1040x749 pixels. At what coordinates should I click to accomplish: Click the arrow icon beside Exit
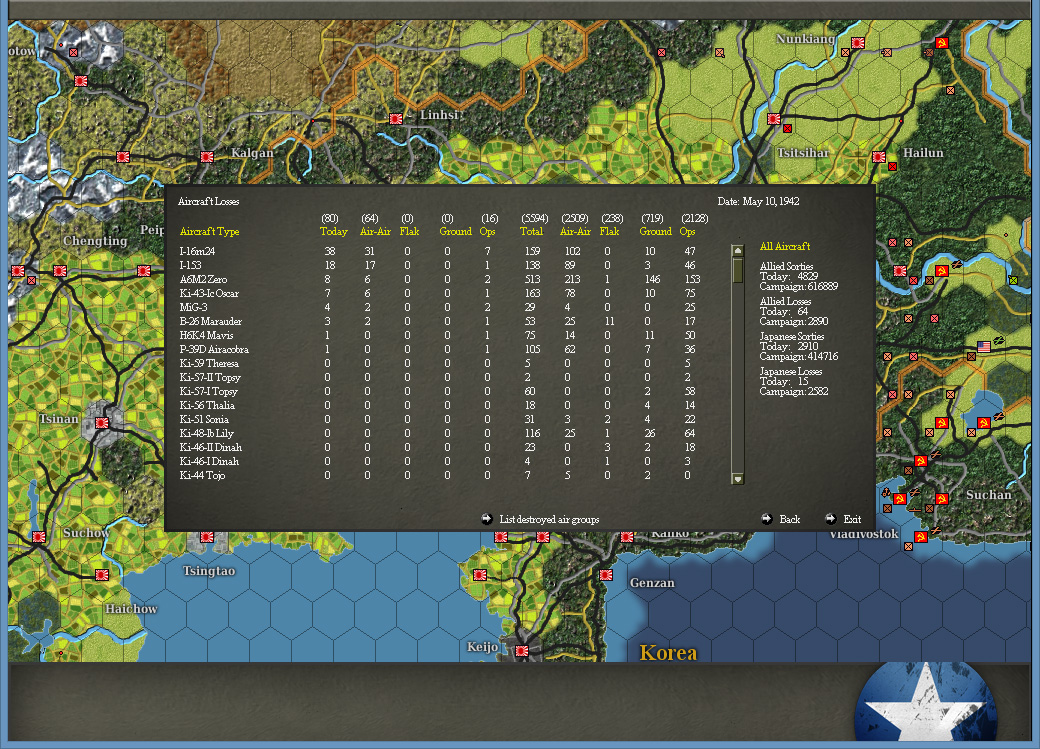click(829, 519)
